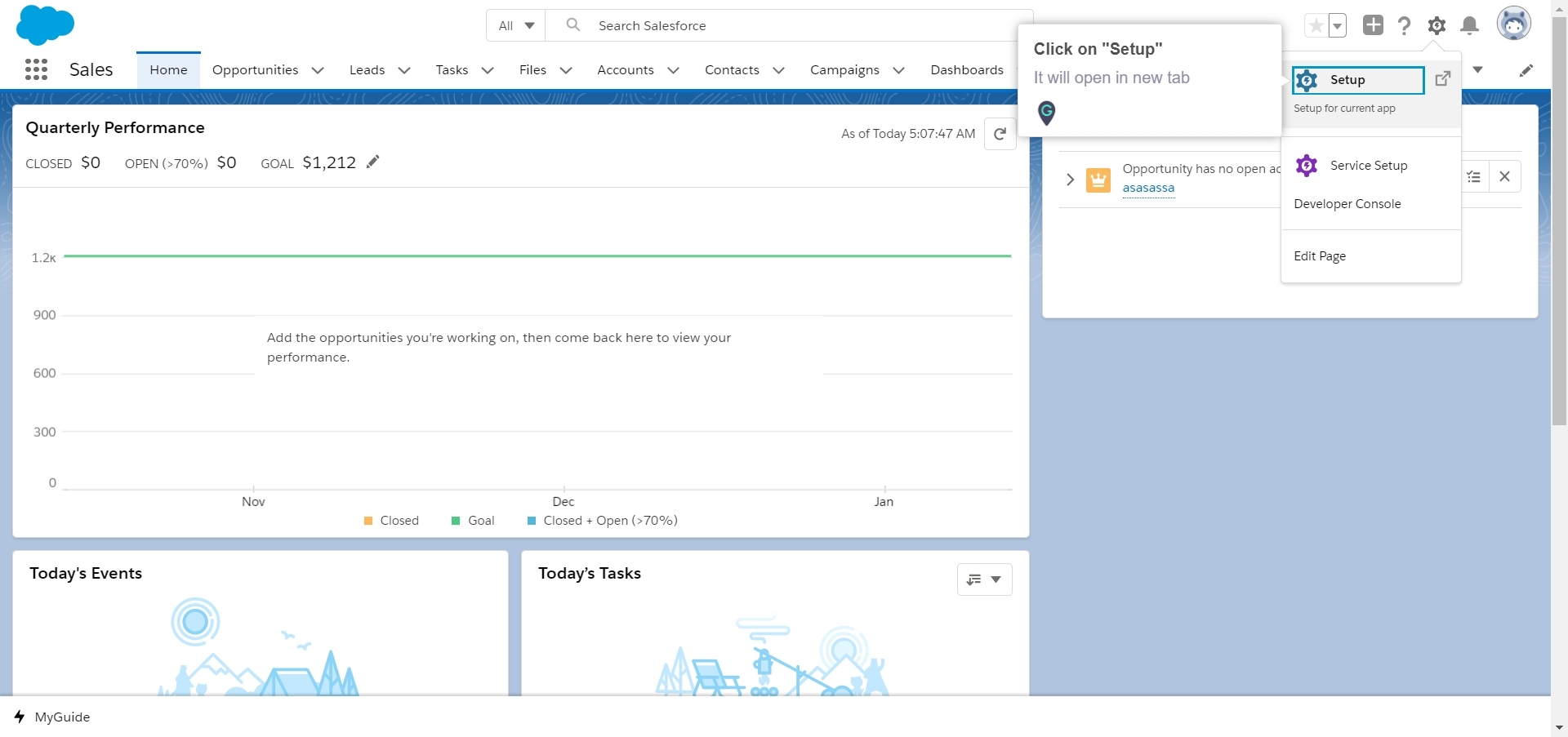
Task: Click the GOAL $1,212 value
Action: [329, 162]
